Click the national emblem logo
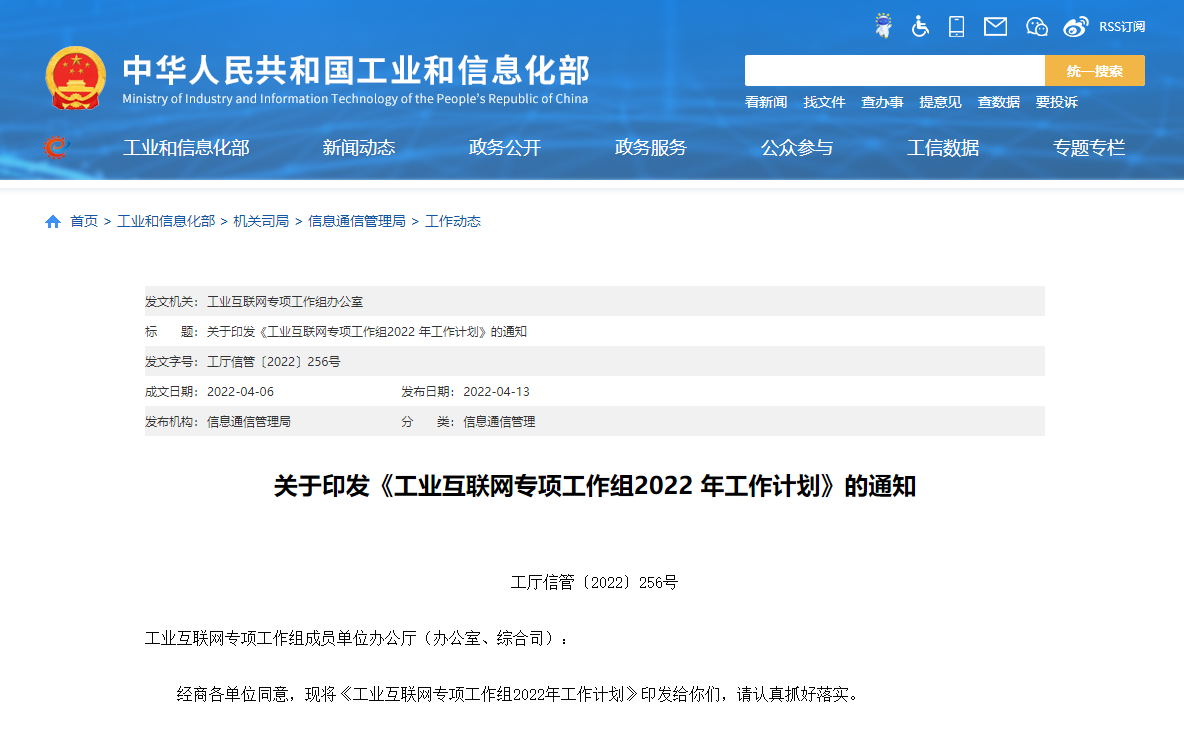 pyautogui.click(x=76, y=79)
